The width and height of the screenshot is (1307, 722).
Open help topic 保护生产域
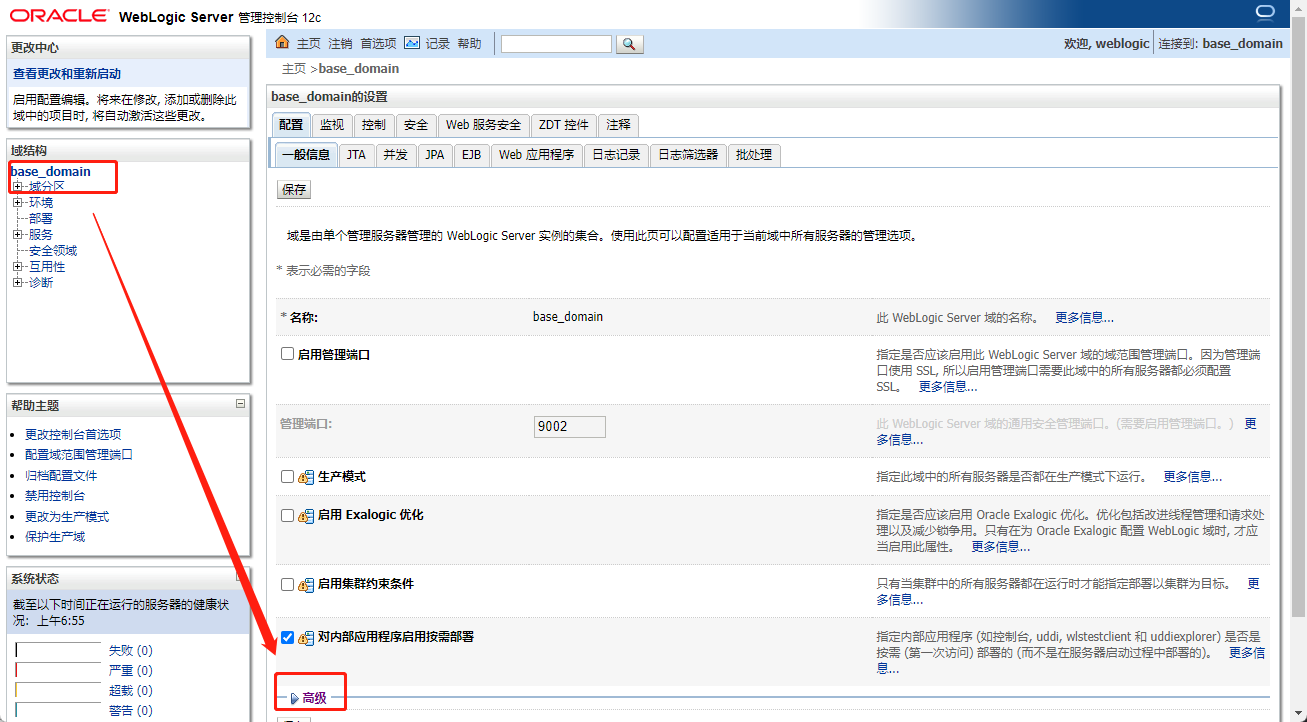point(55,537)
